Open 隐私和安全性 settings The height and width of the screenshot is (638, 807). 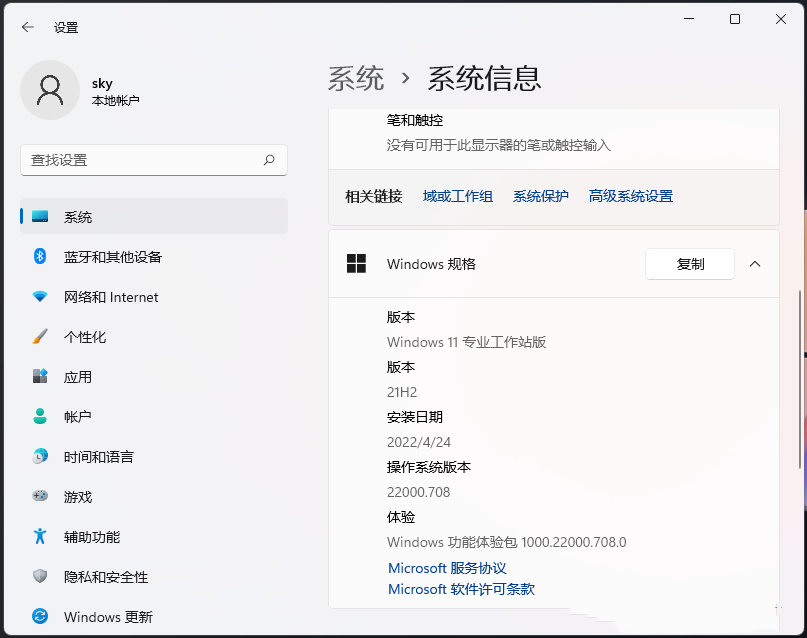pos(39,577)
